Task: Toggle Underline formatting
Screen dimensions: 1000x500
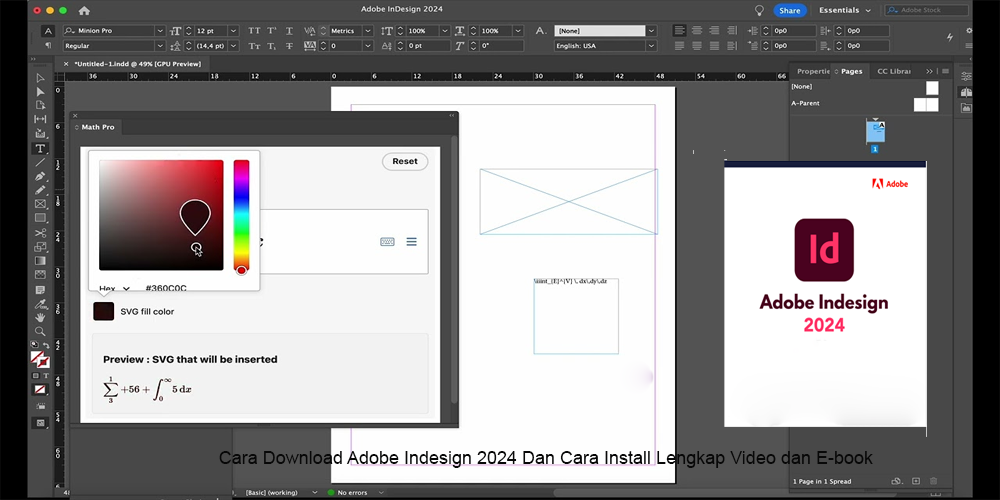Action: coord(290,31)
